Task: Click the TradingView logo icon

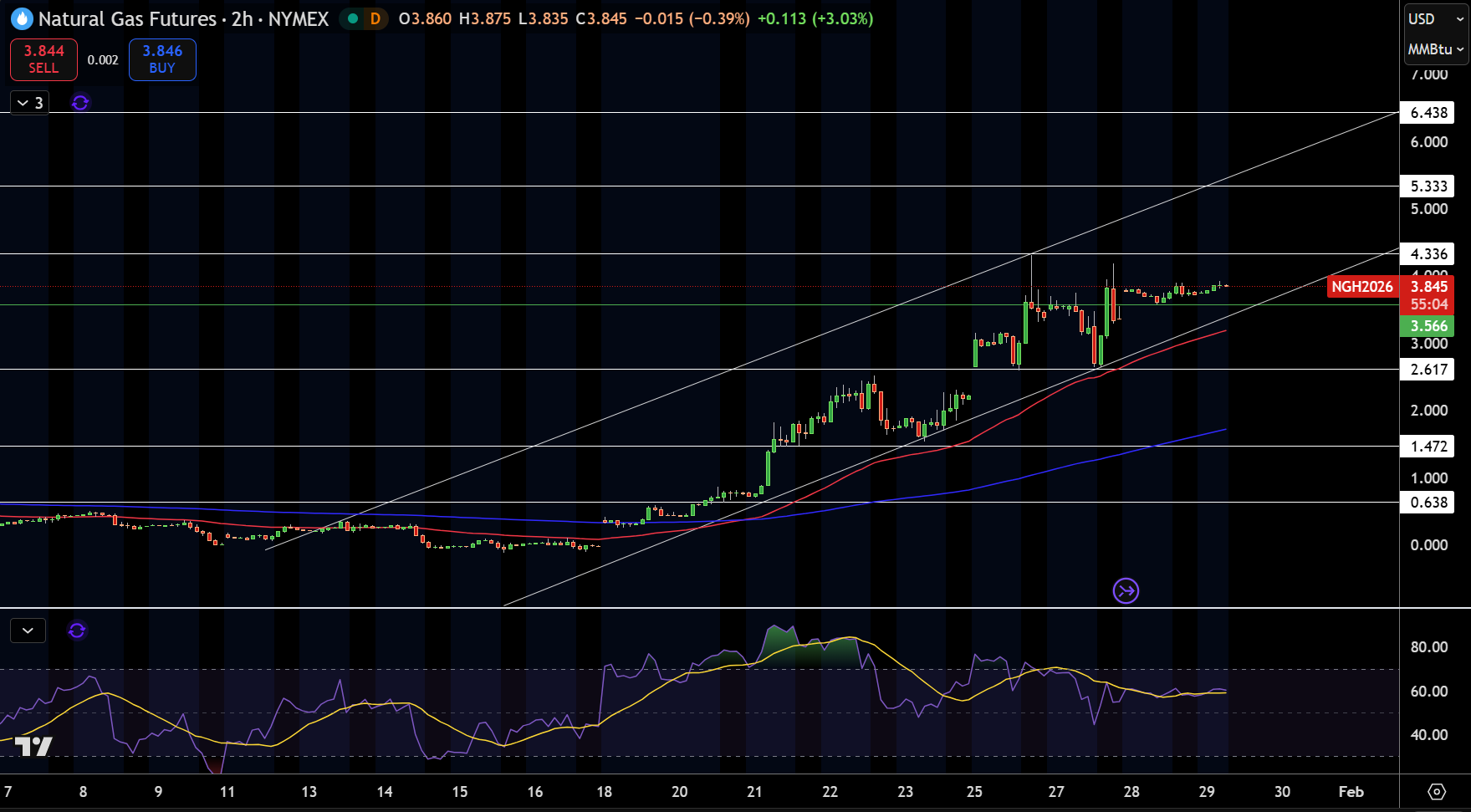Action: point(33,746)
